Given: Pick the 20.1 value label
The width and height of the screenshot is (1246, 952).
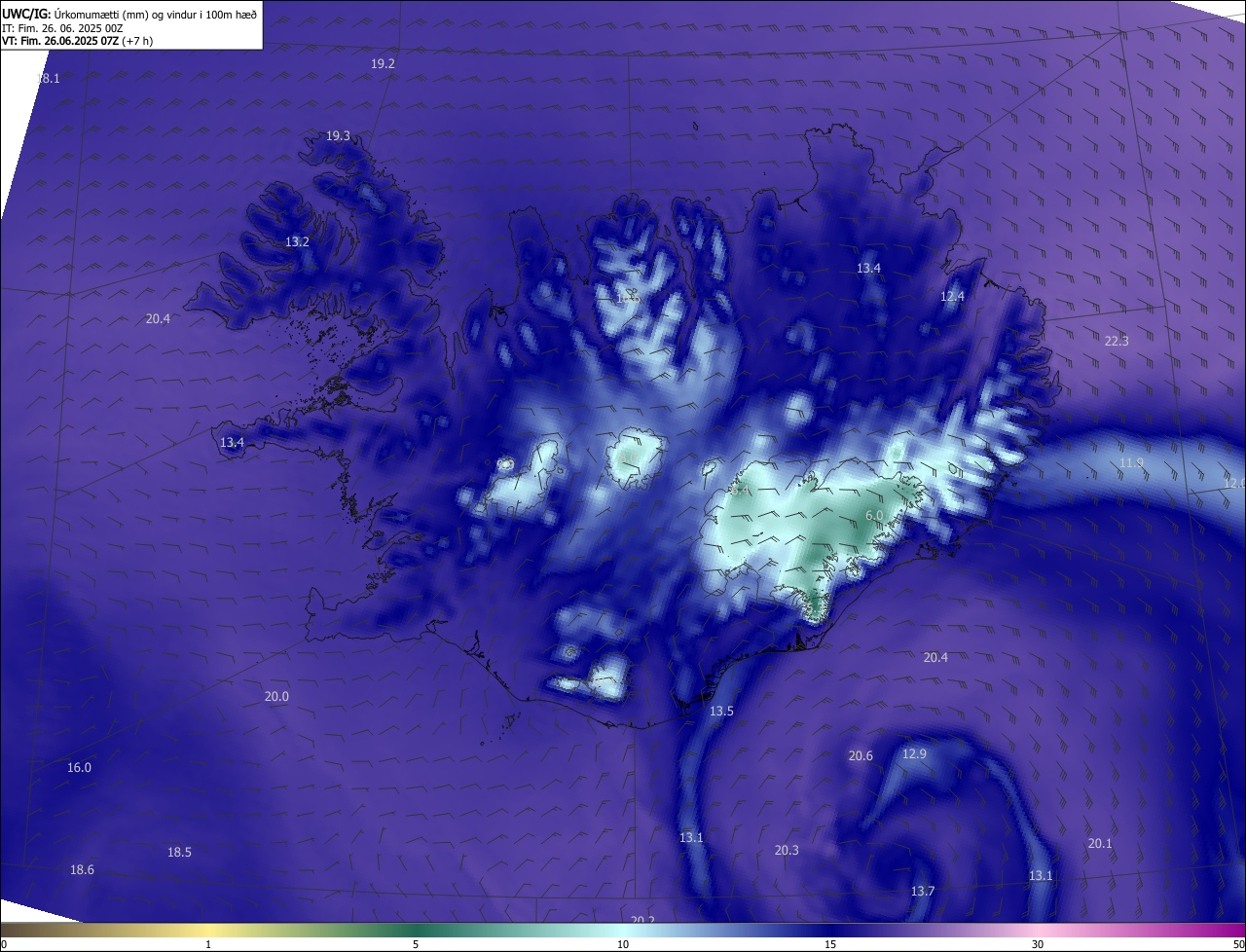Looking at the screenshot, I should tap(1100, 844).
